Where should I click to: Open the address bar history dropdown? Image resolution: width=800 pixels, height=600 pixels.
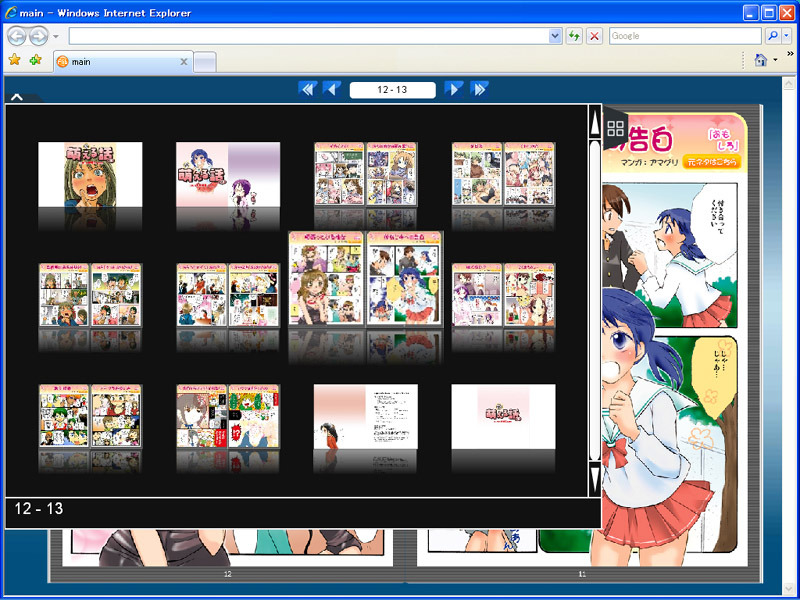555,36
